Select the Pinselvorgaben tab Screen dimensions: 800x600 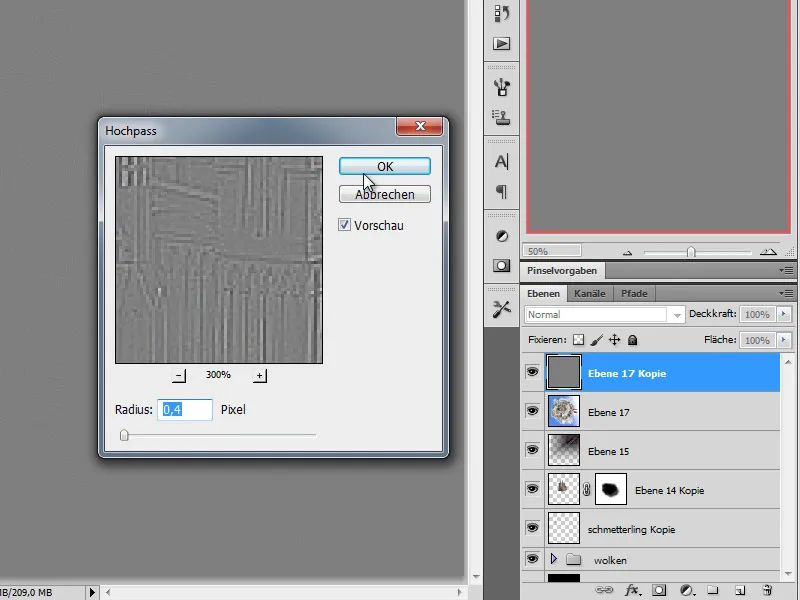pyautogui.click(x=562, y=270)
